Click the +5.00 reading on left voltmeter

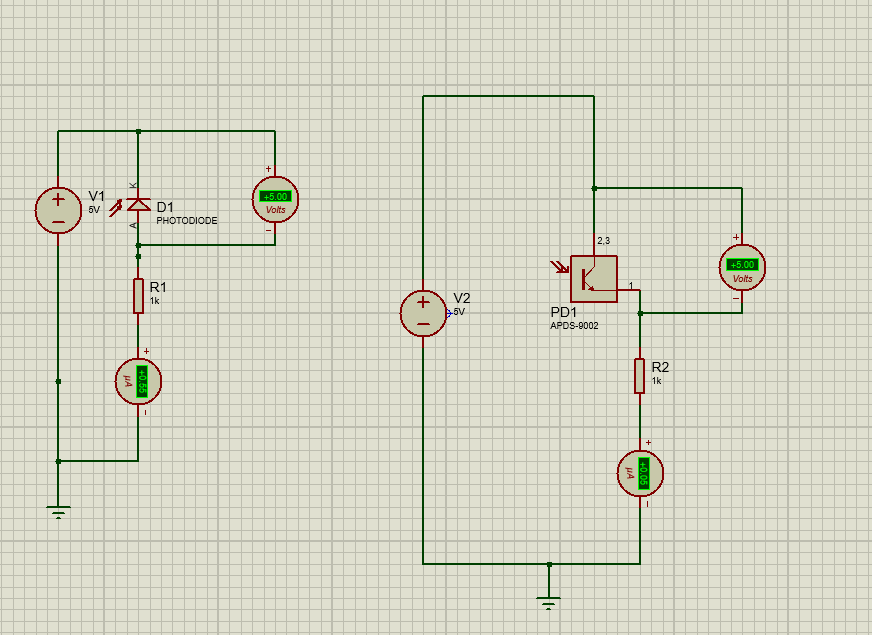275,196
